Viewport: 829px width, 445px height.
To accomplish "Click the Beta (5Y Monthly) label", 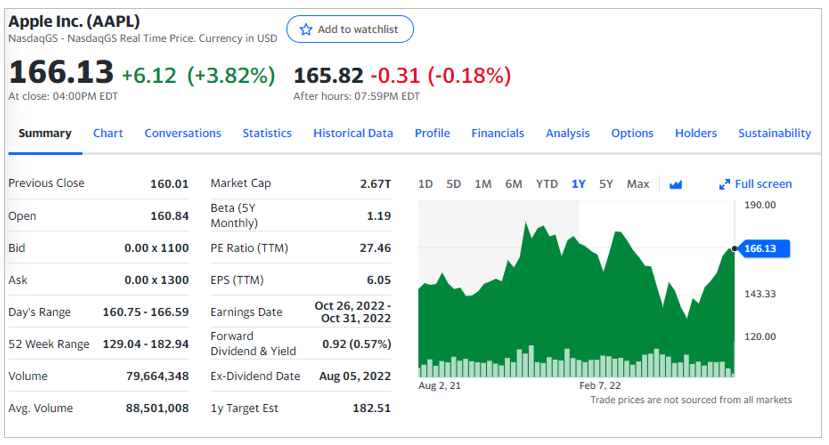I will click(x=234, y=216).
